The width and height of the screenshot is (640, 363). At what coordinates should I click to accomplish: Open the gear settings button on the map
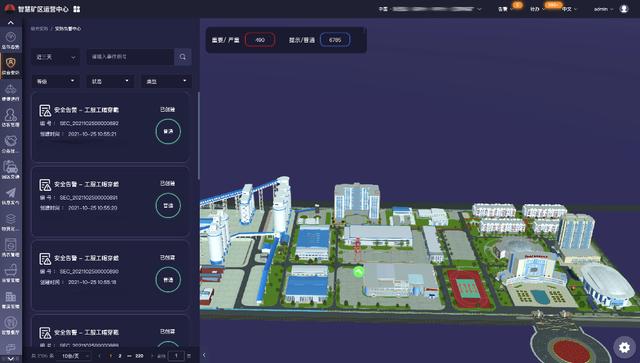coord(624,347)
